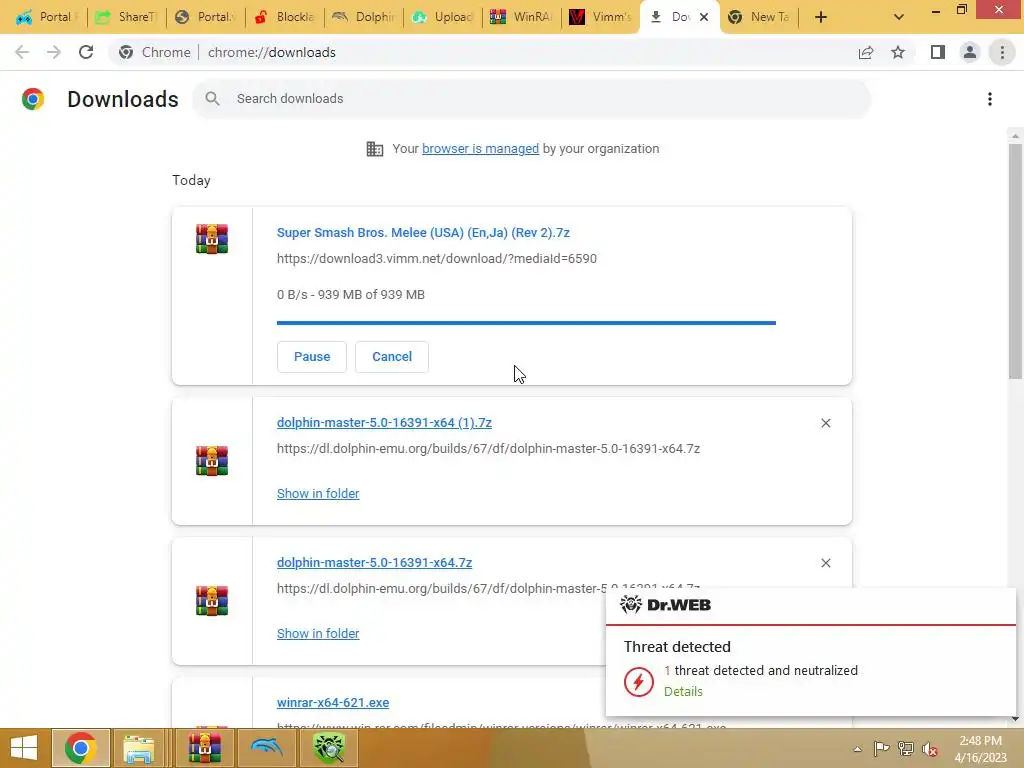Click the page vertical scrollbar thumb
This screenshot has height=768, width=1024.
click(x=1015, y=261)
